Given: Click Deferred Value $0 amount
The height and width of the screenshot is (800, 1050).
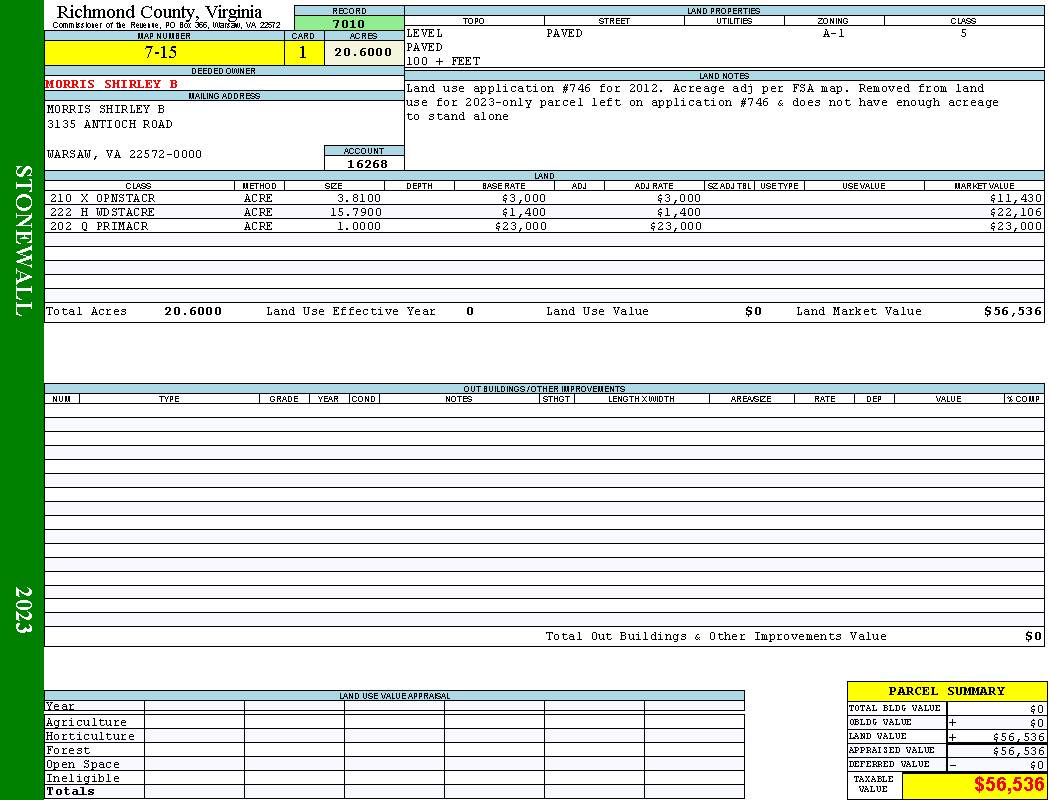Looking at the screenshot, I should pyautogui.click(x=1037, y=765).
